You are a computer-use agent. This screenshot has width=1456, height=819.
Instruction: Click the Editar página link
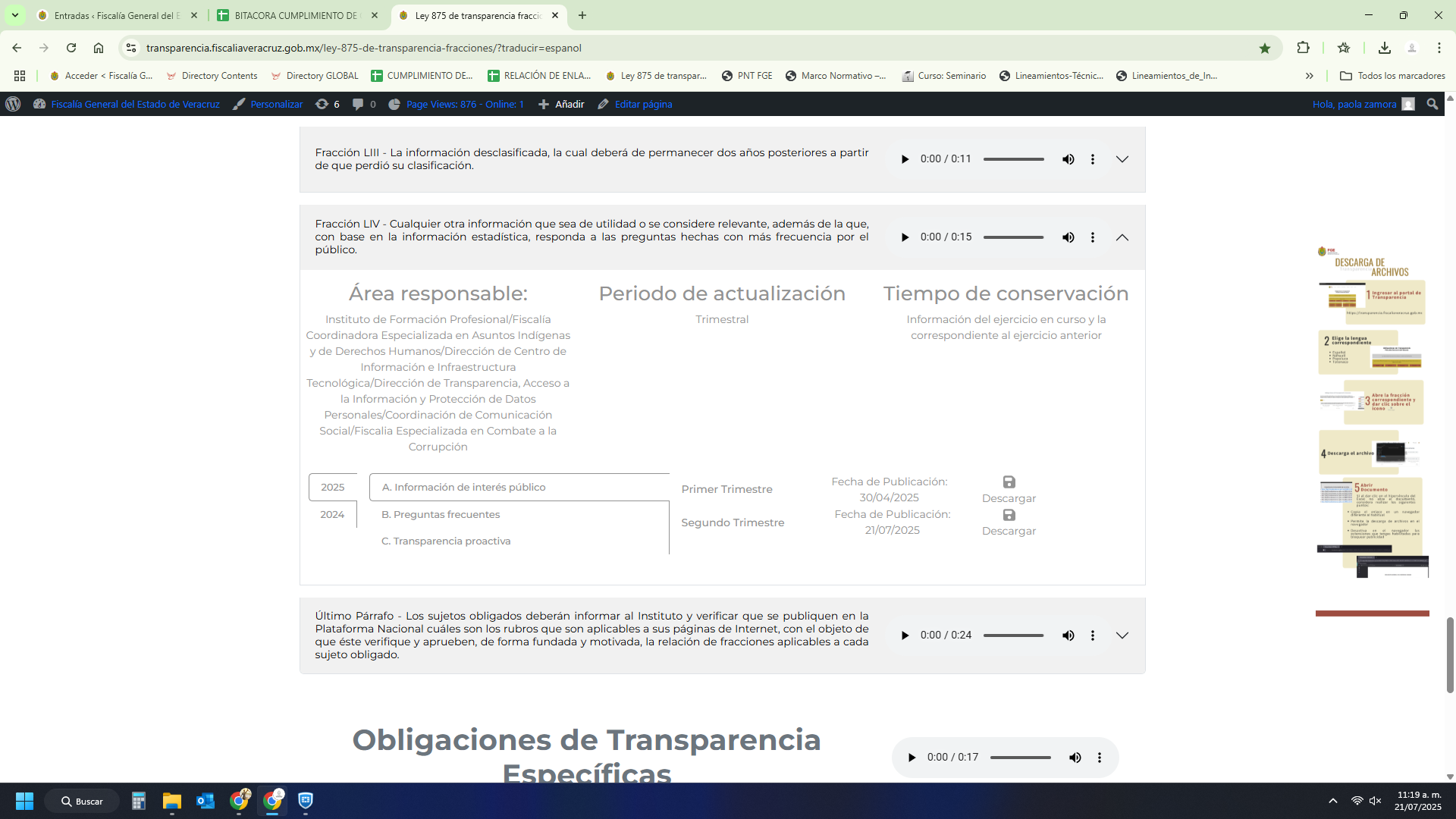tap(642, 104)
